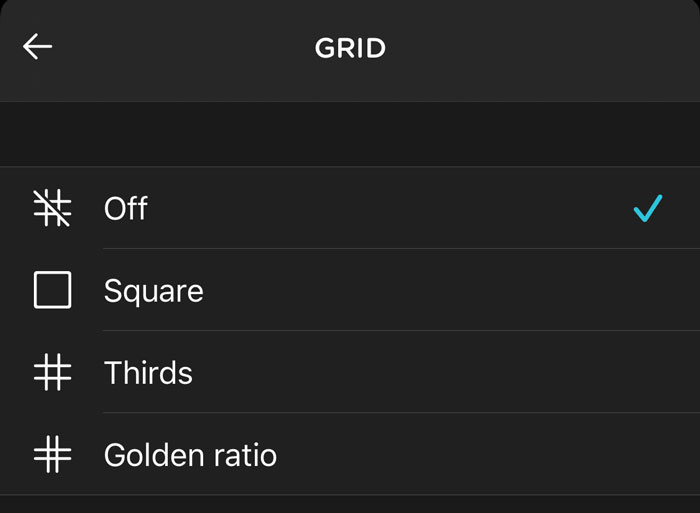Tap the crossed-out grid icon

[52, 208]
